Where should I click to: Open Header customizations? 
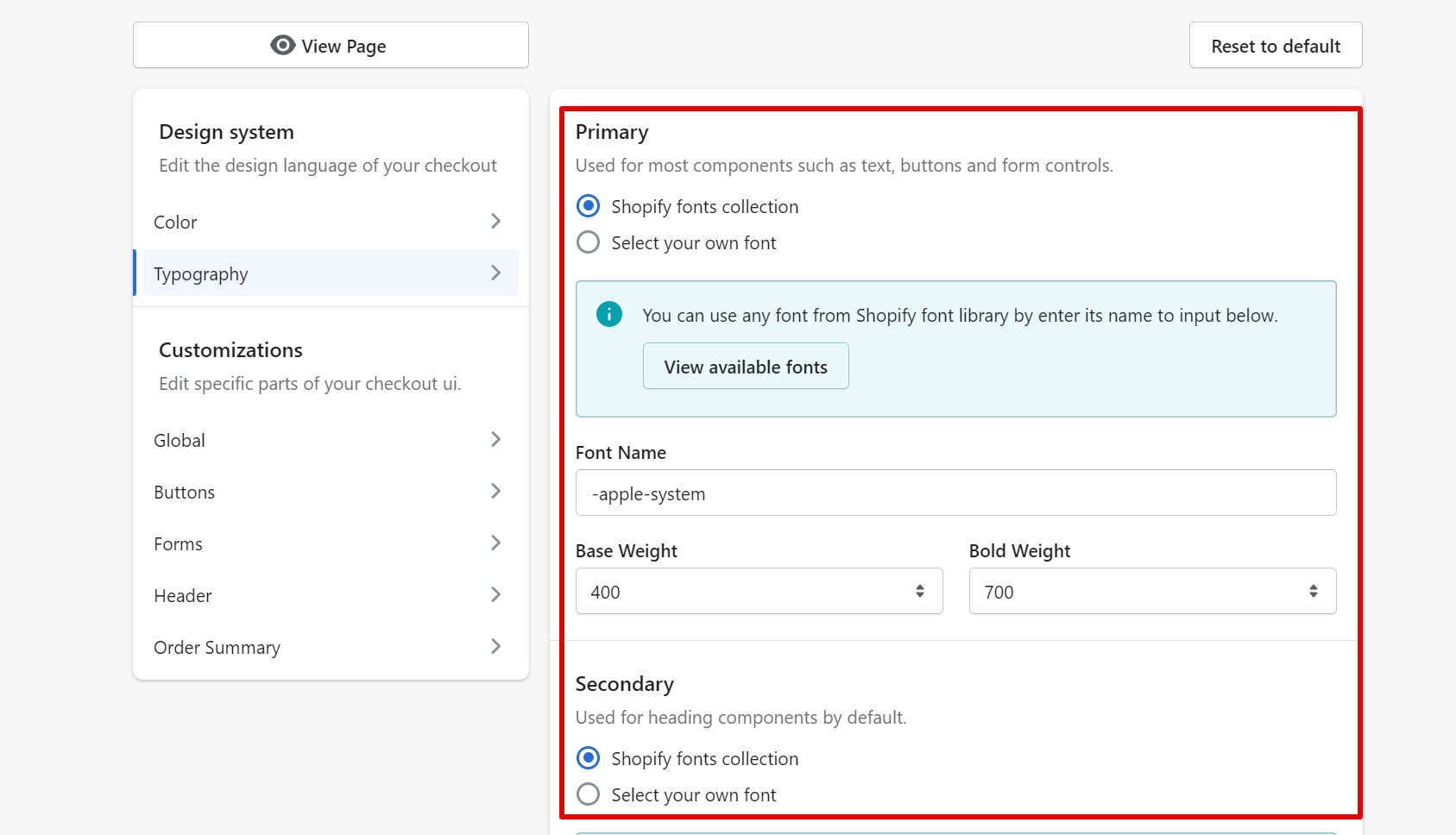331,595
